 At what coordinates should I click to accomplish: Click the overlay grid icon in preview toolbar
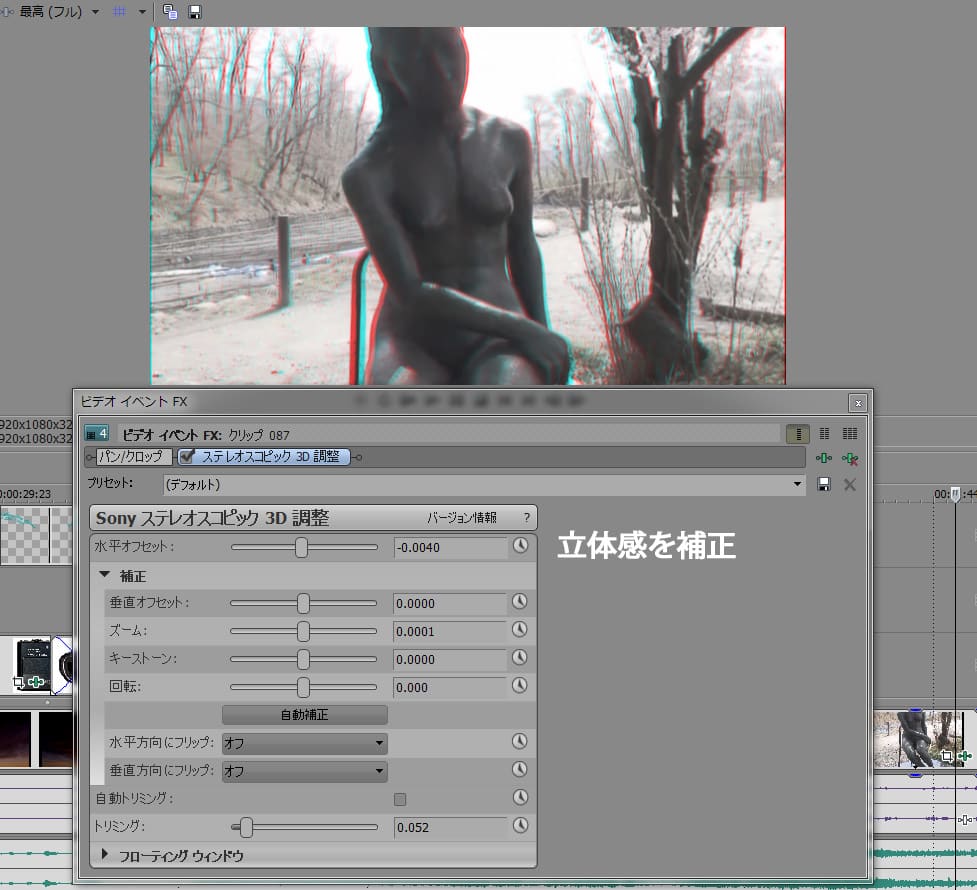pos(120,12)
